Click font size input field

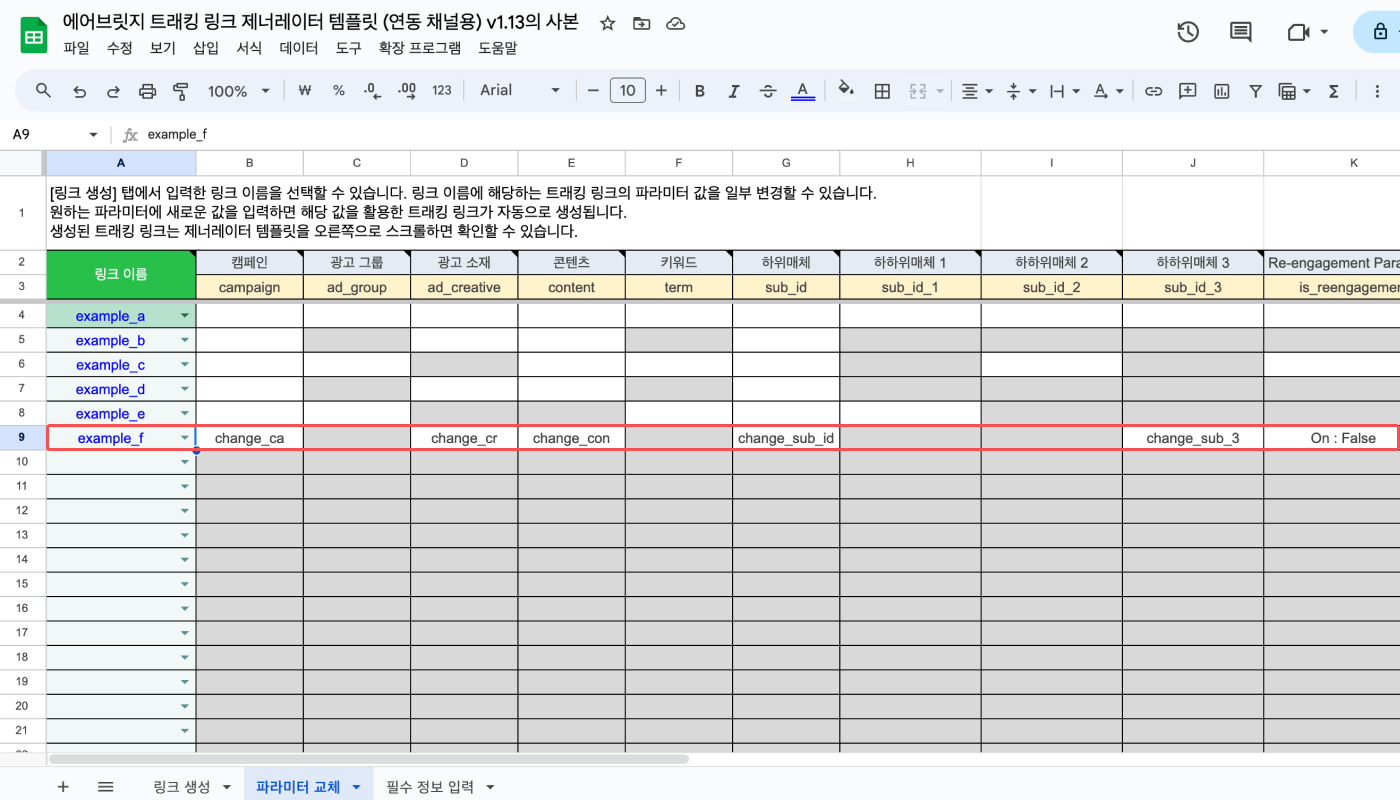tap(627, 91)
